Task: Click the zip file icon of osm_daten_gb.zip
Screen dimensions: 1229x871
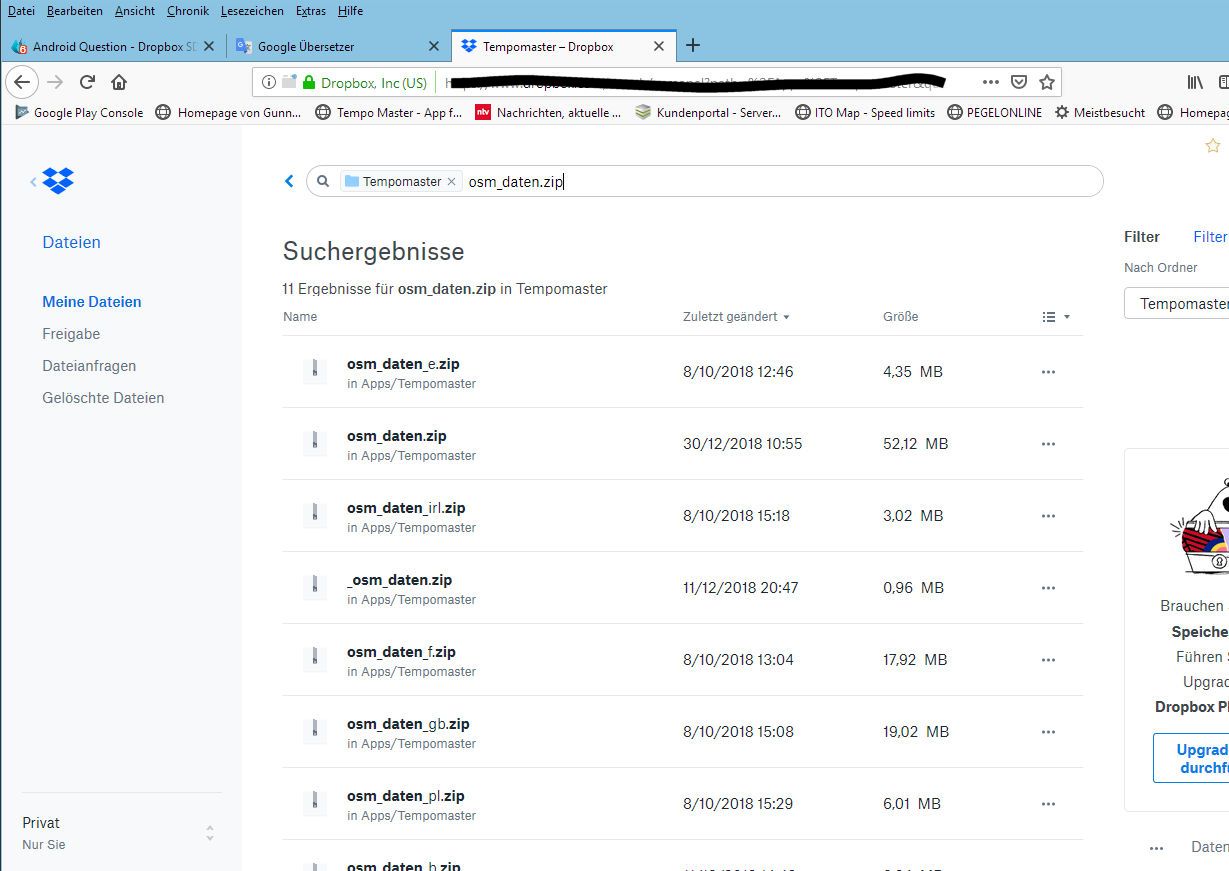Action: click(315, 729)
